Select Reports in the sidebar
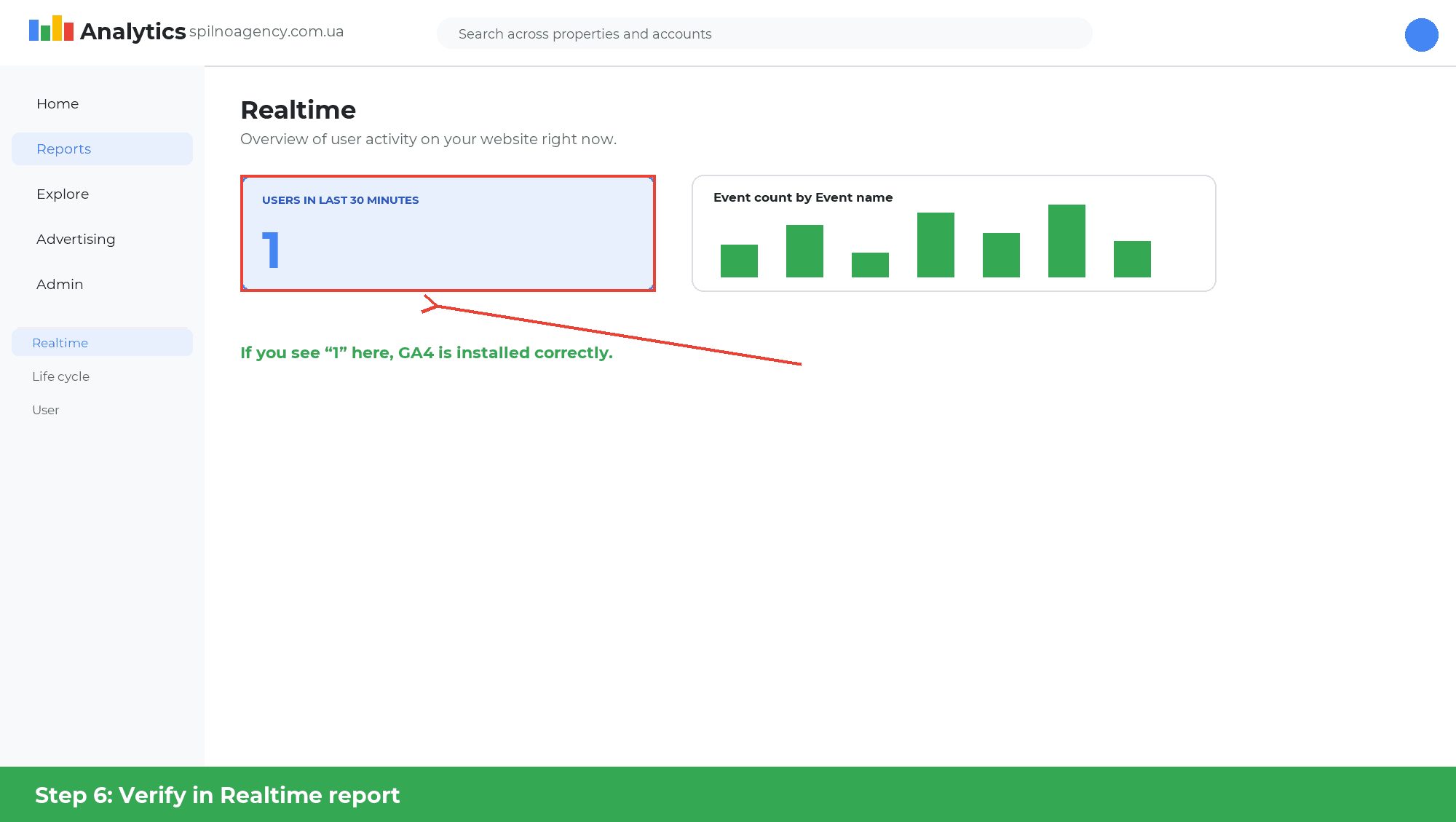 [x=102, y=149]
